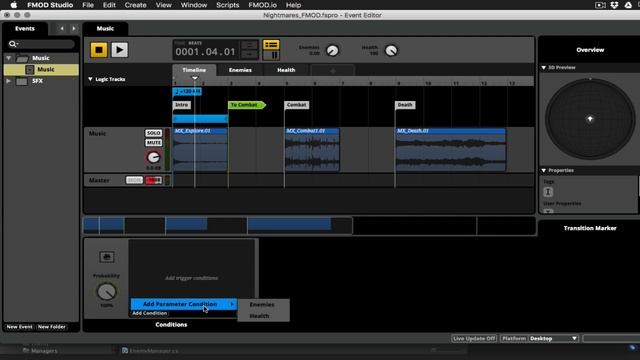This screenshot has width=640, height=360.
Task: Toggle Live Update Off button
Action: tap(474, 338)
